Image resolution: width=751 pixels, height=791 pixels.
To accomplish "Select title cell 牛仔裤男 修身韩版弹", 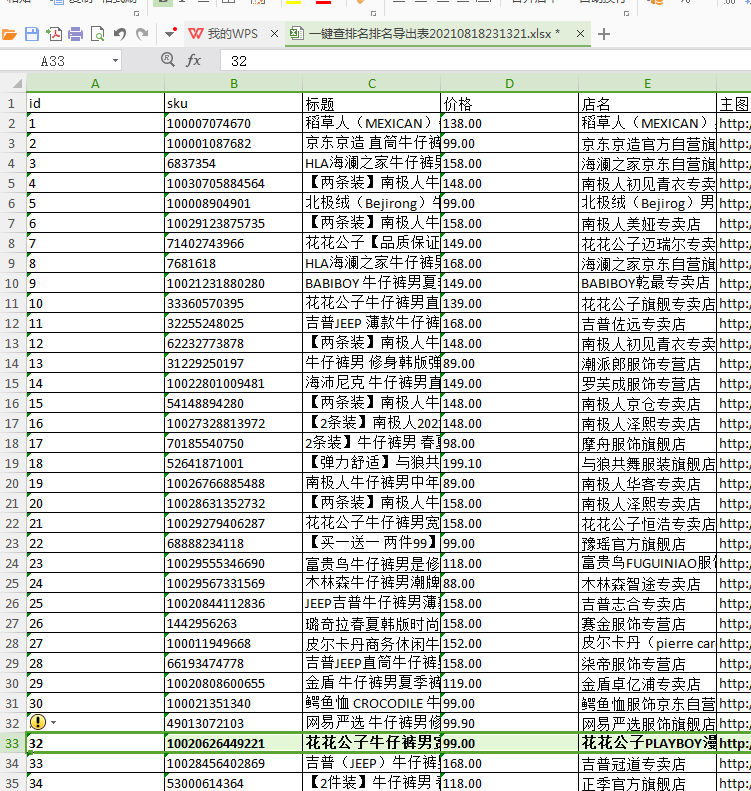I will coord(372,364).
